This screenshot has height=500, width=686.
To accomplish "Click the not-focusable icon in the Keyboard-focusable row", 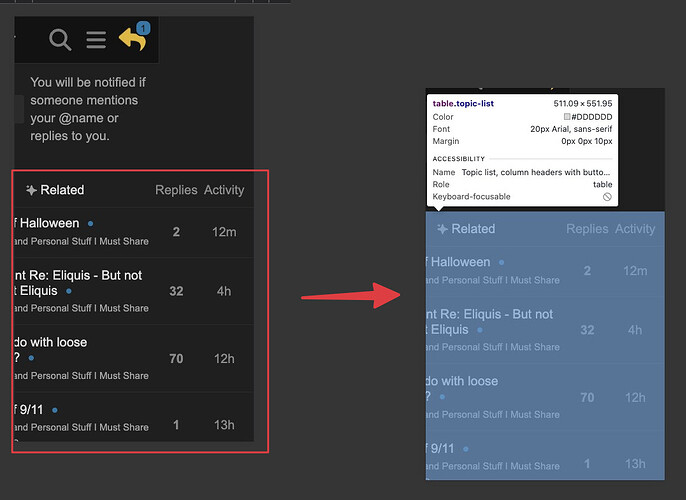I will tap(607, 197).
